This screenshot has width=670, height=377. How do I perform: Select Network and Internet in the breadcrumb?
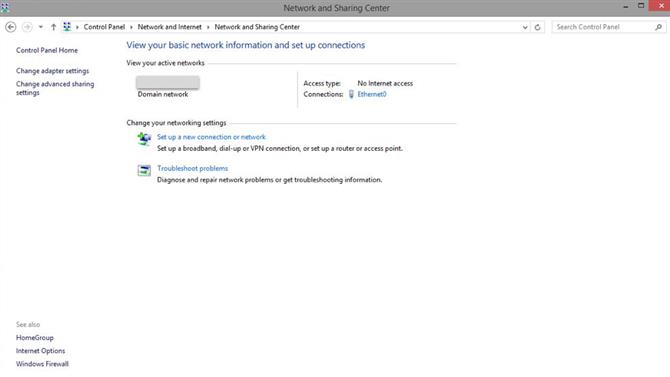pos(169,27)
